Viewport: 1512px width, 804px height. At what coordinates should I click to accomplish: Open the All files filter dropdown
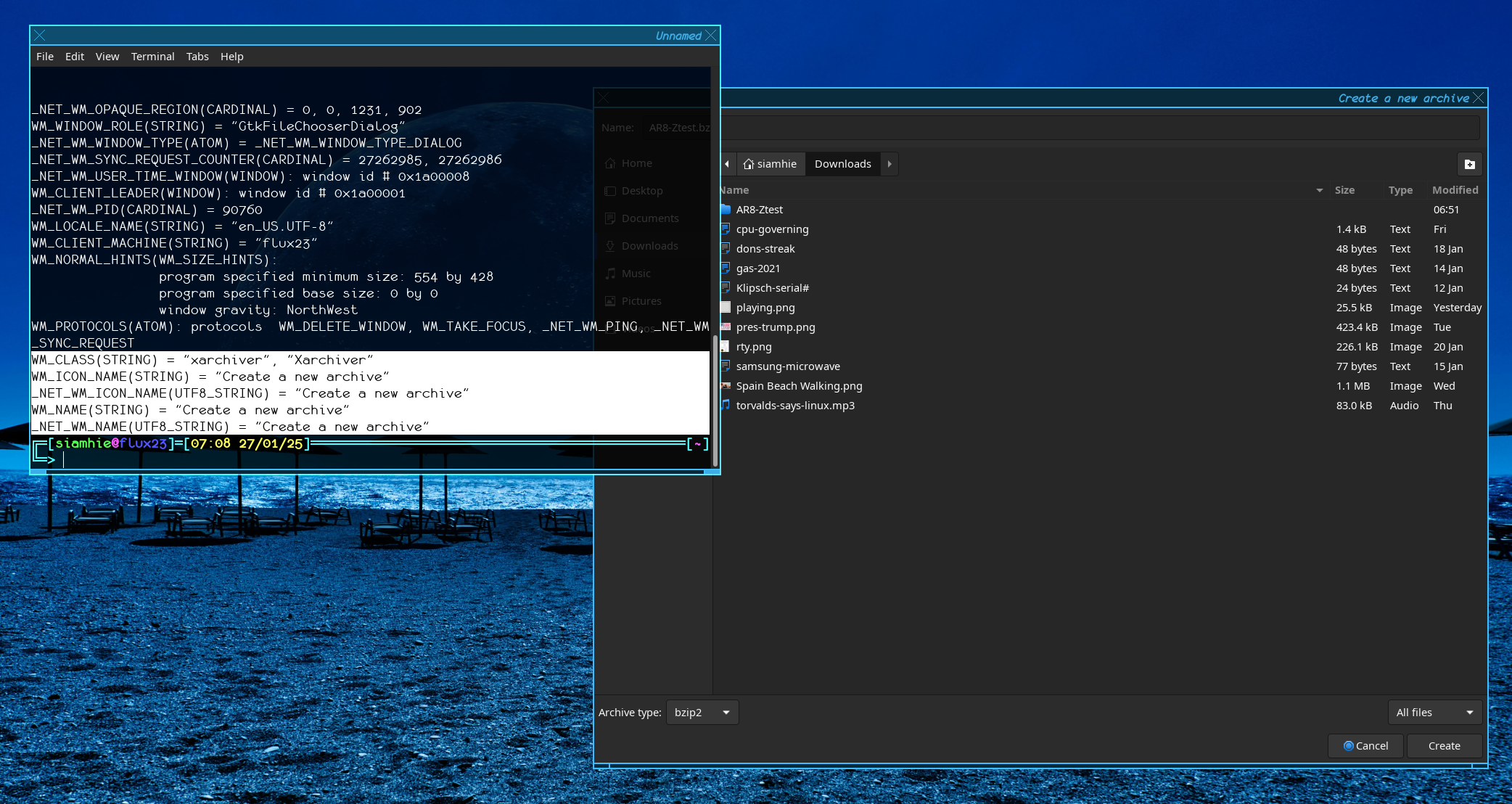point(1434,713)
